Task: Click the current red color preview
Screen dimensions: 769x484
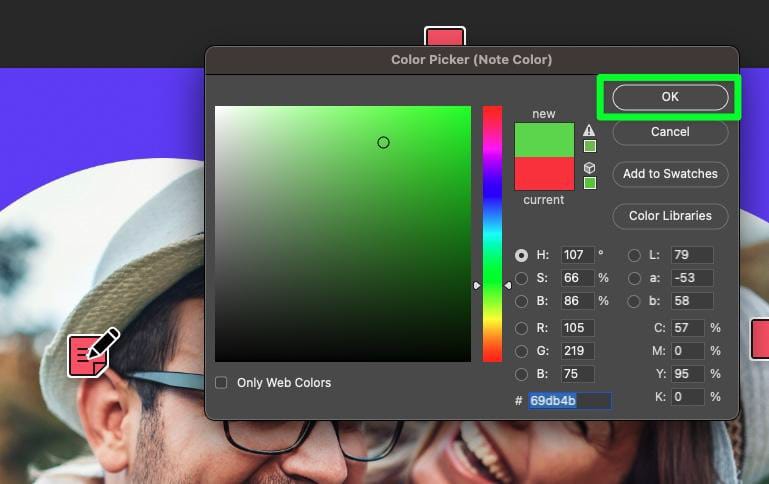Action: (544, 173)
